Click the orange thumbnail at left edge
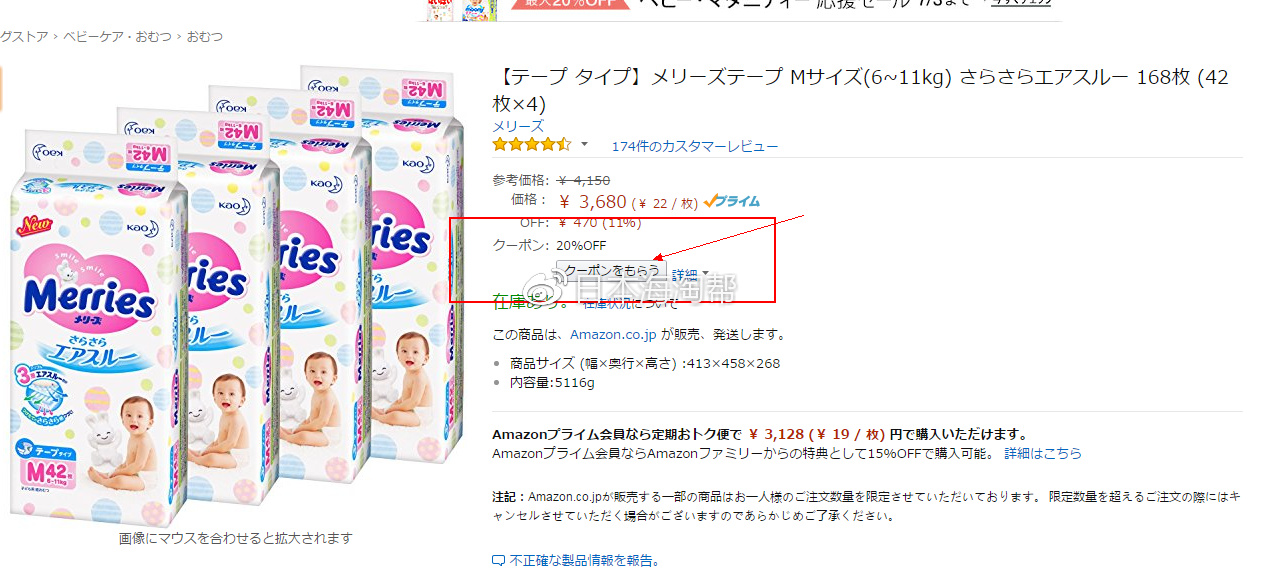Image resolution: width=1263 pixels, height=576 pixels. coord(2,88)
